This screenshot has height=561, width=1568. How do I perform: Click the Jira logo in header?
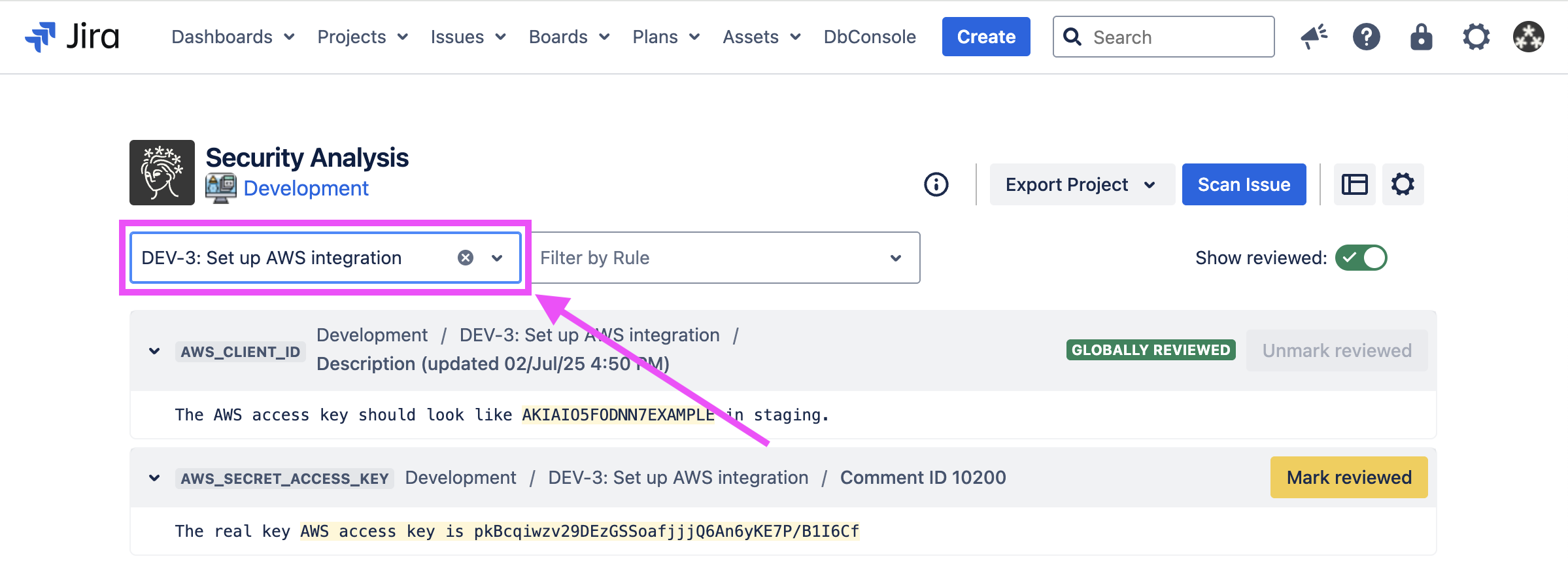point(72,37)
